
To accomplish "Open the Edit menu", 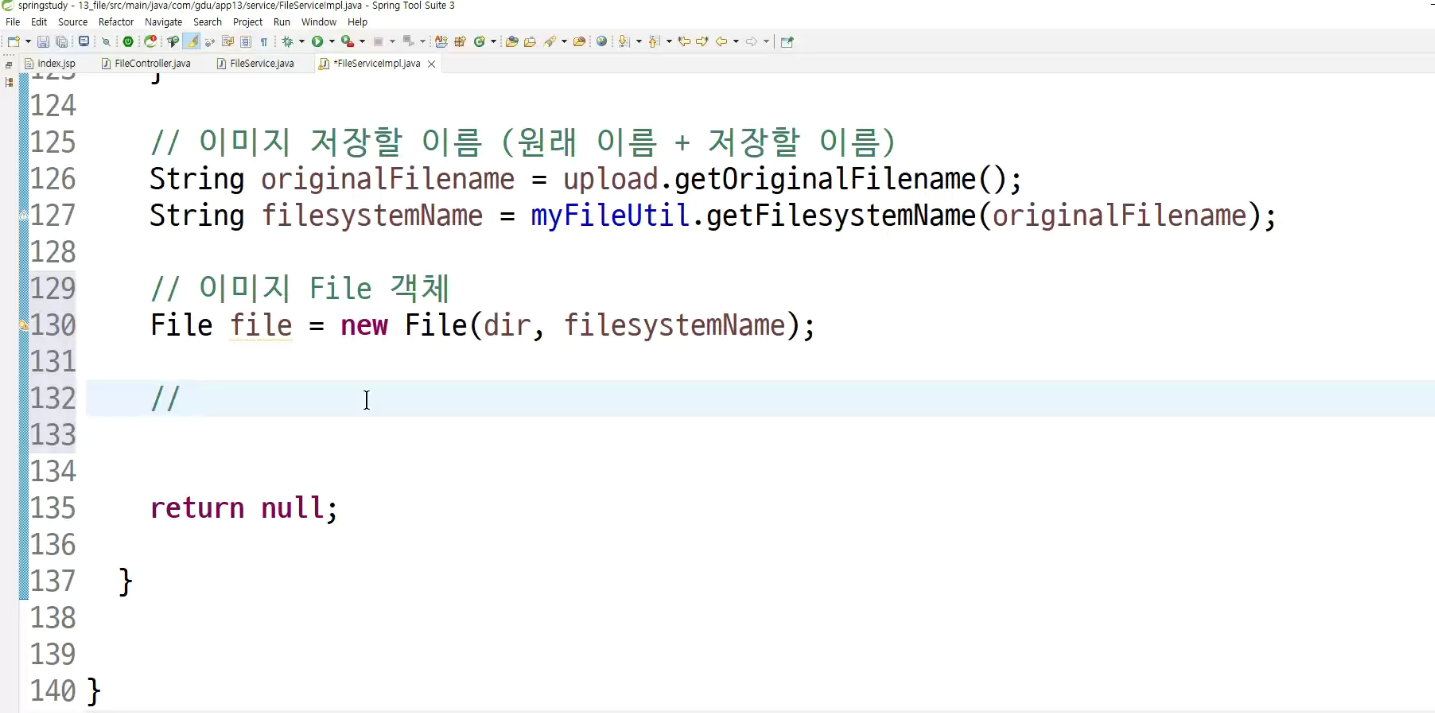I will click(x=39, y=22).
